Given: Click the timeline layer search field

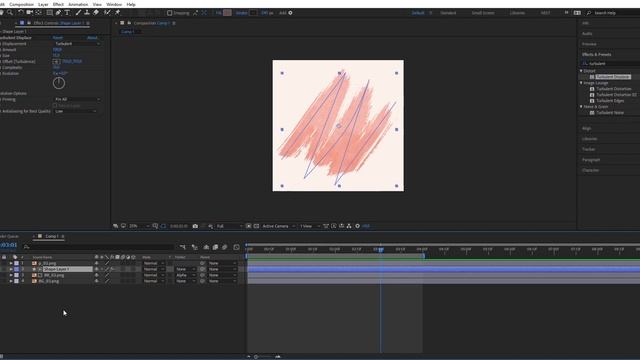Looking at the screenshot, I should tap(100, 247).
